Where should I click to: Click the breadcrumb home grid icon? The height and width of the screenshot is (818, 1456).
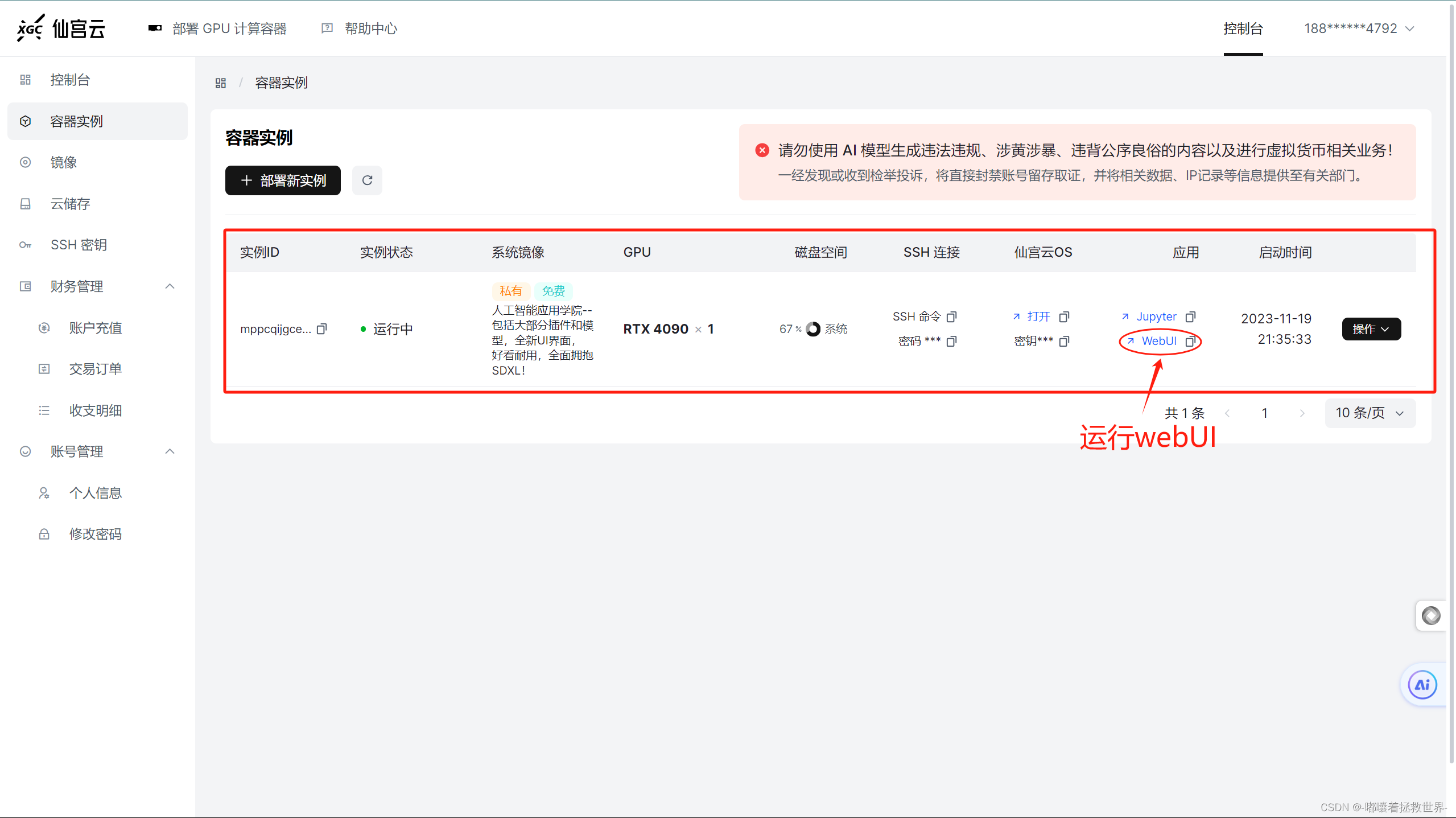(221, 83)
